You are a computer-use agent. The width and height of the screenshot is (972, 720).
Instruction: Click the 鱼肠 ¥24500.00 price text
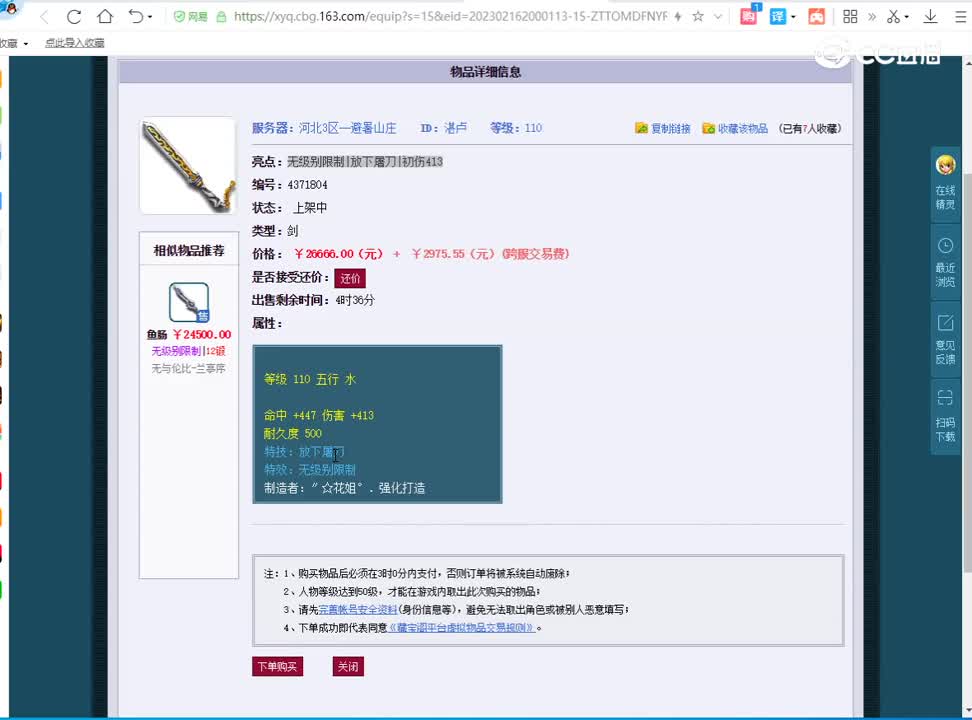click(189, 334)
